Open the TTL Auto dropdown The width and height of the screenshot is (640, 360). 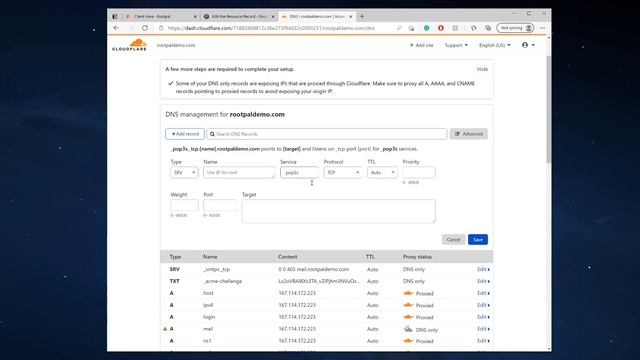[382, 173]
